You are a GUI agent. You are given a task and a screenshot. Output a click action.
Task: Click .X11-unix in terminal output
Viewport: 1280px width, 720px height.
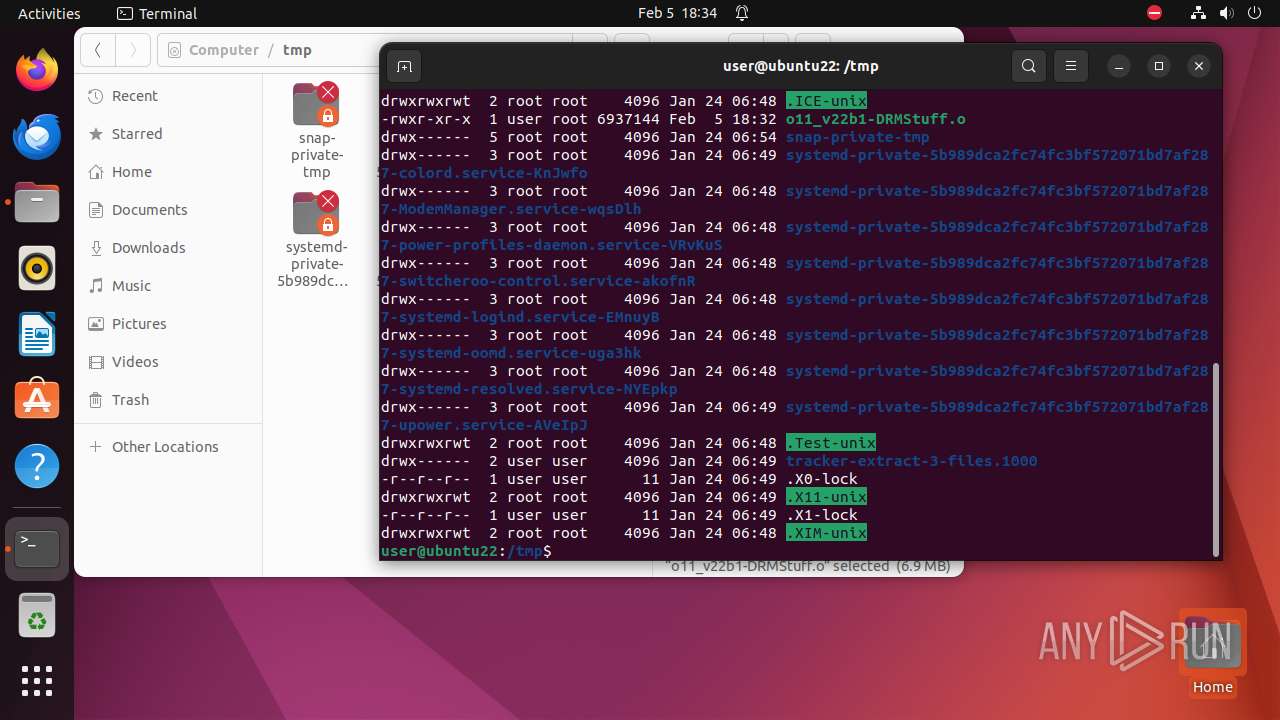pyautogui.click(x=826, y=497)
